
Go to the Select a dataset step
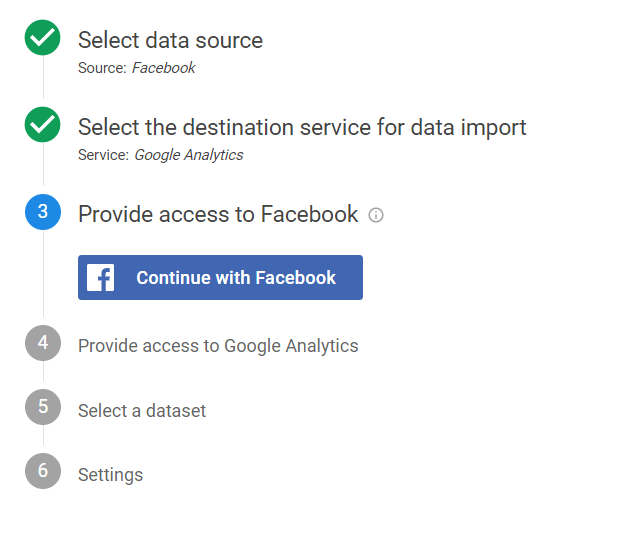[x=142, y=411]
